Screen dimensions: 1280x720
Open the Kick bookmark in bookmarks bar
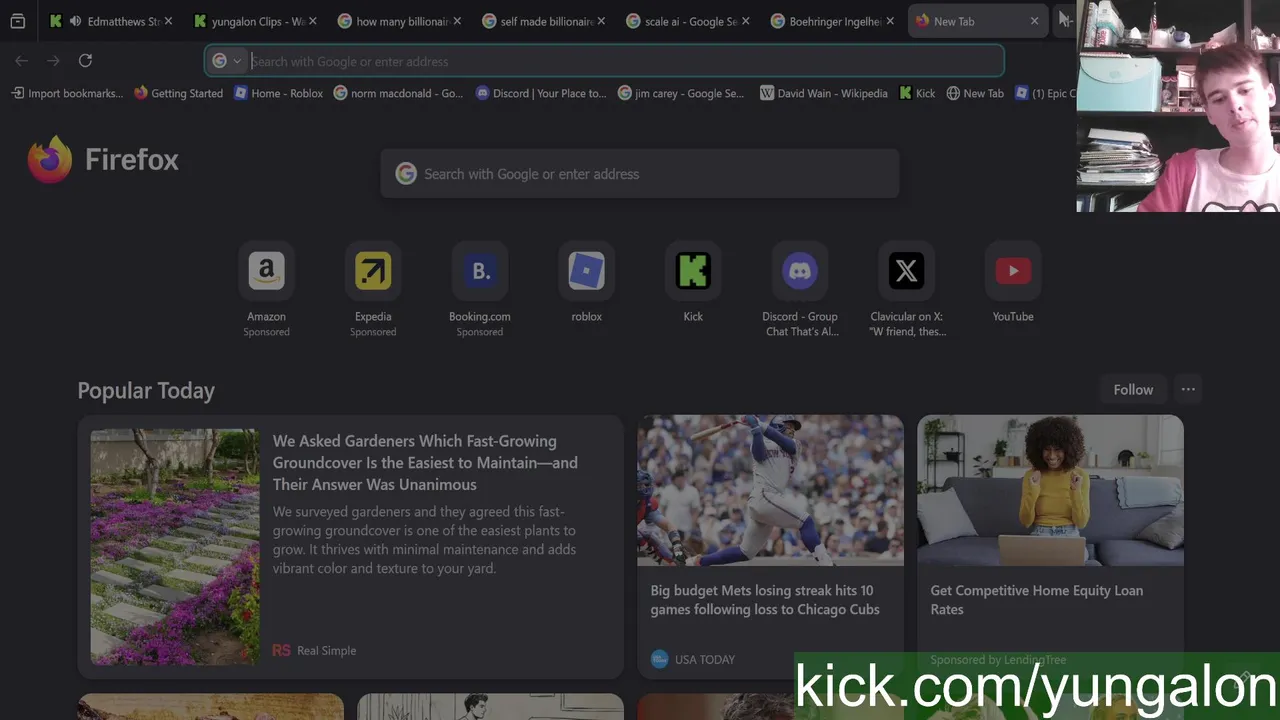coord(917,93)
